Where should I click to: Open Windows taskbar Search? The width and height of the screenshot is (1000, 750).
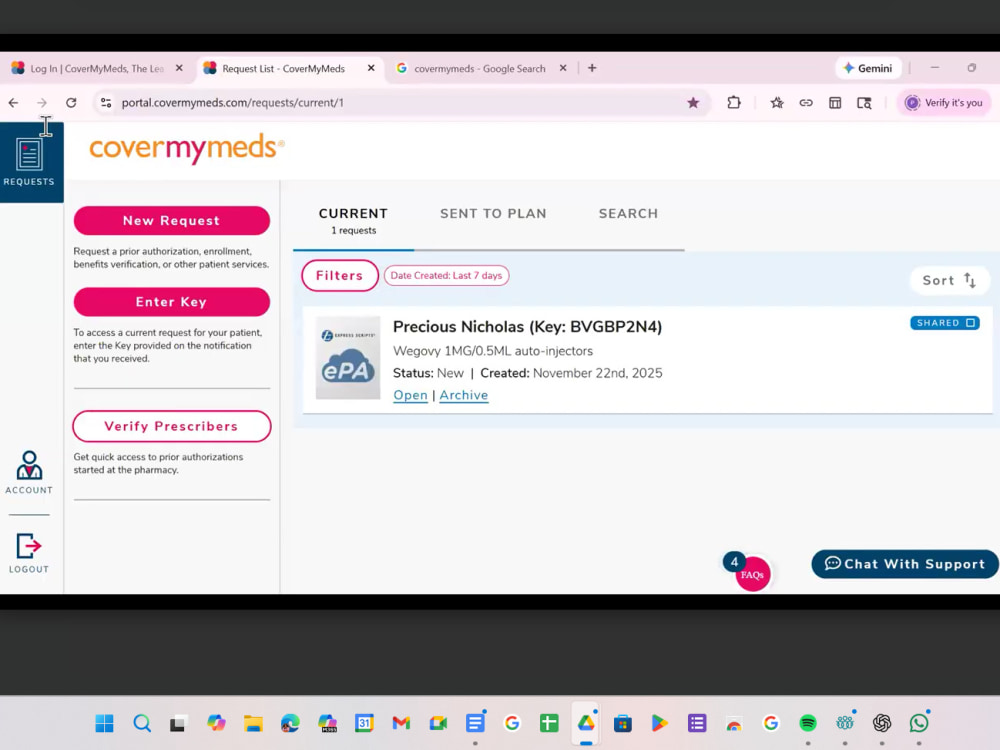pos(142,723)
